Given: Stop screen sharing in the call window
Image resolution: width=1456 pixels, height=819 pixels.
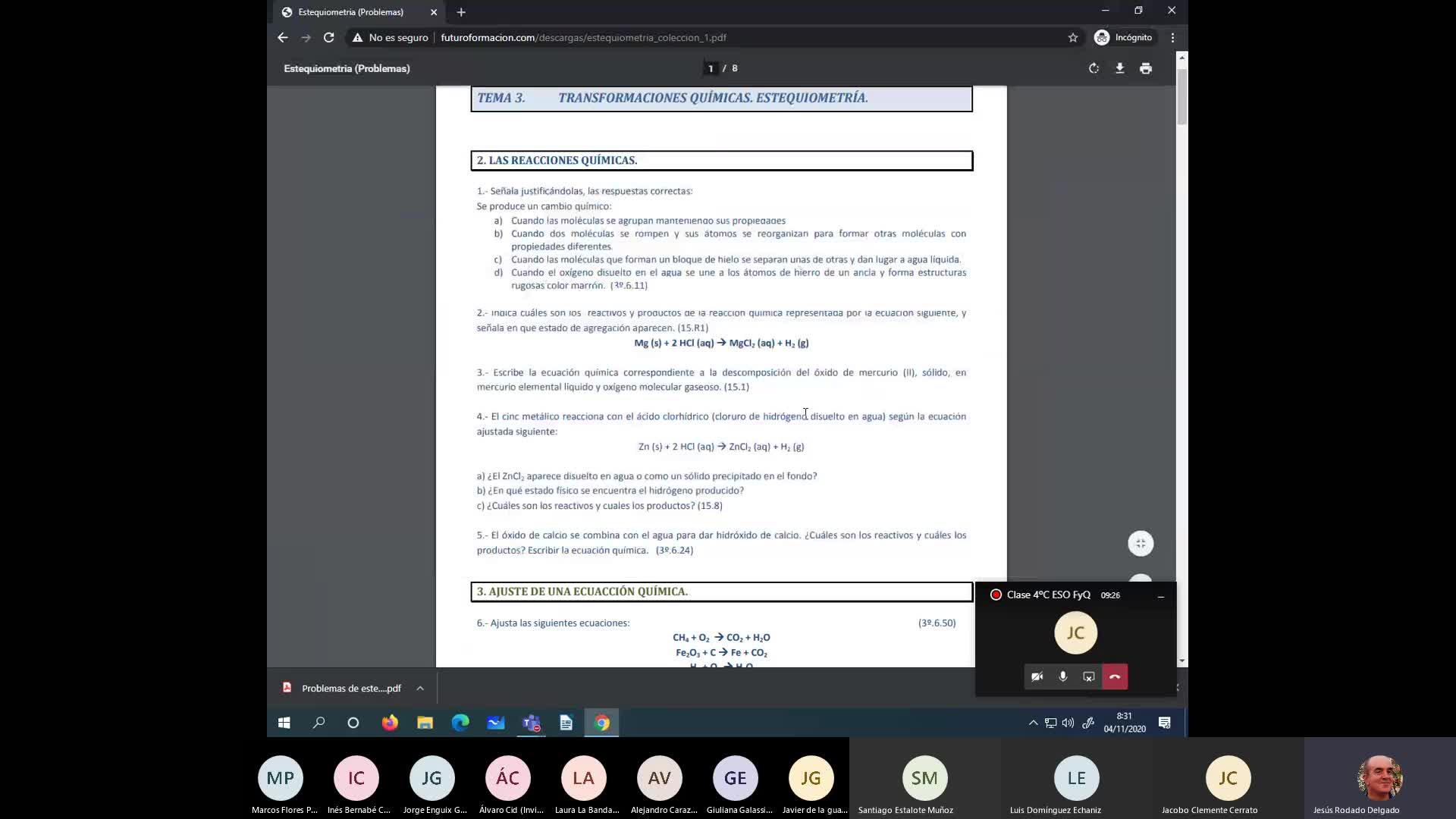Looking at the screenshot, I should tap(1089, 676).
